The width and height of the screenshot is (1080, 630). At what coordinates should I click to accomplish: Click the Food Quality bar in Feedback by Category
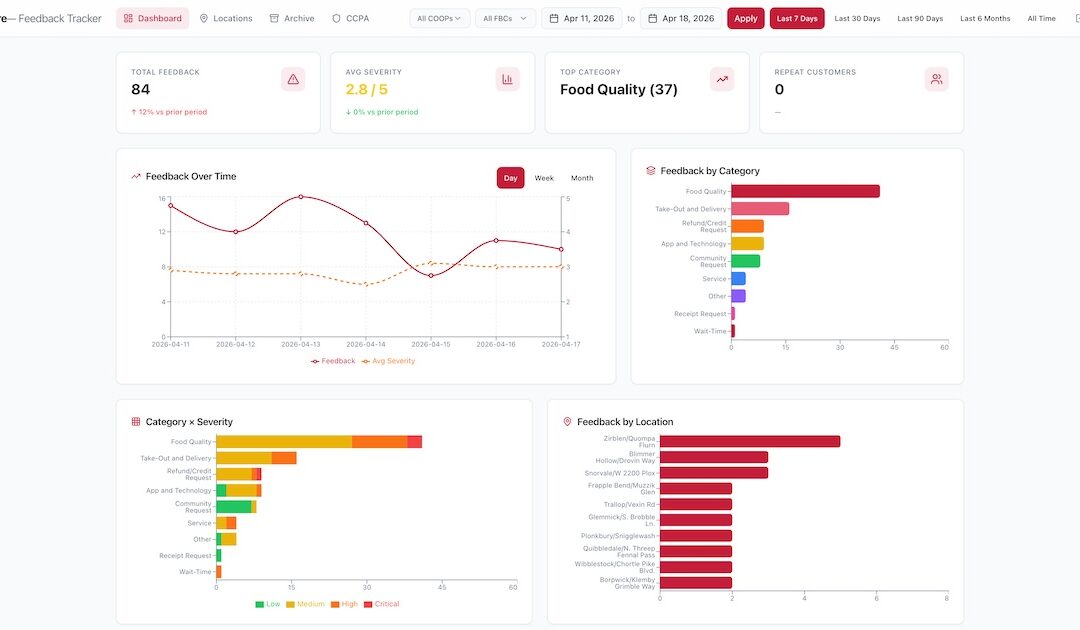(x=805, y=190)
